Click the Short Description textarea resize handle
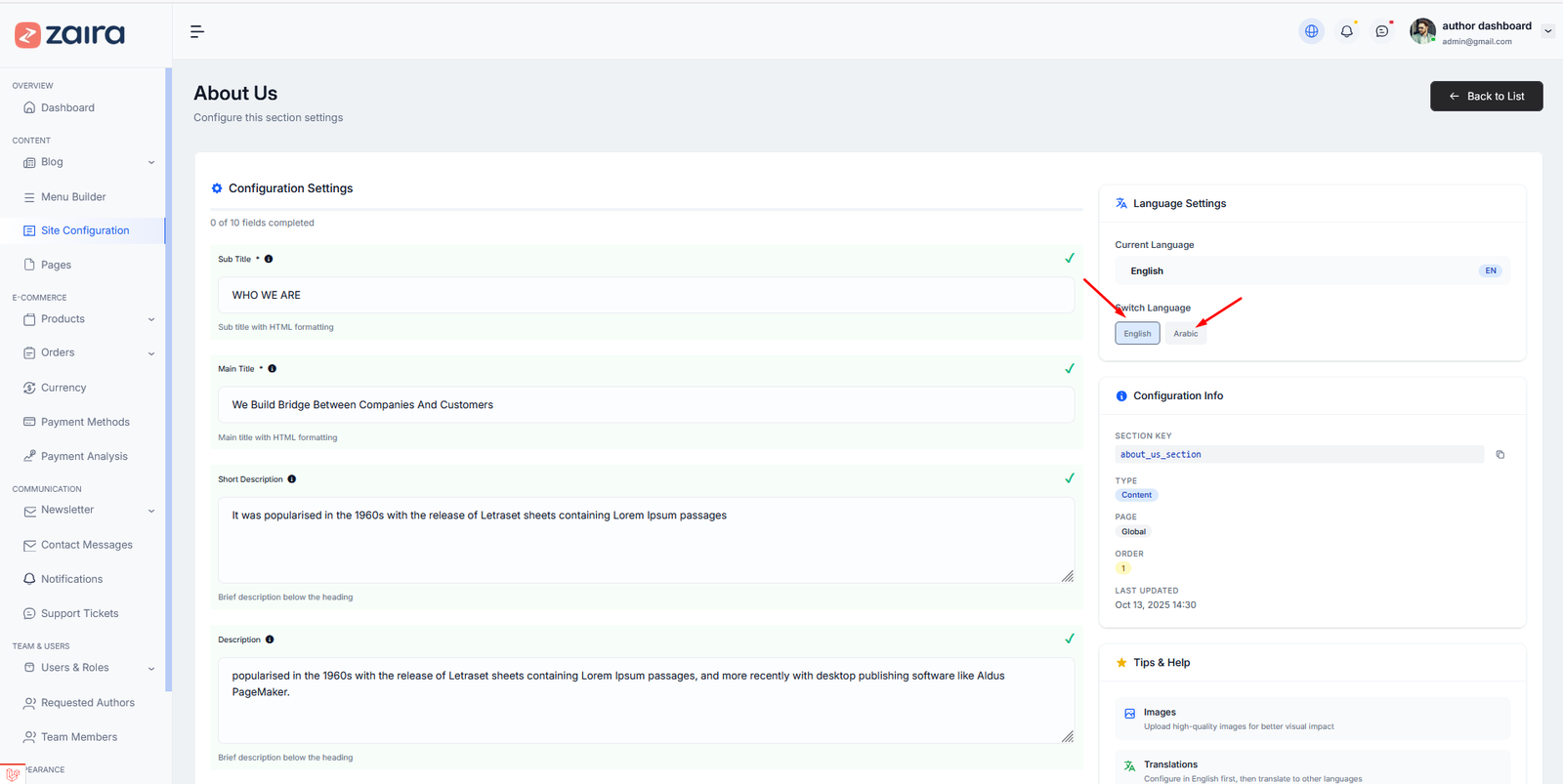The height and width of the screenshot is (784, 1563). click(1067, 576)
